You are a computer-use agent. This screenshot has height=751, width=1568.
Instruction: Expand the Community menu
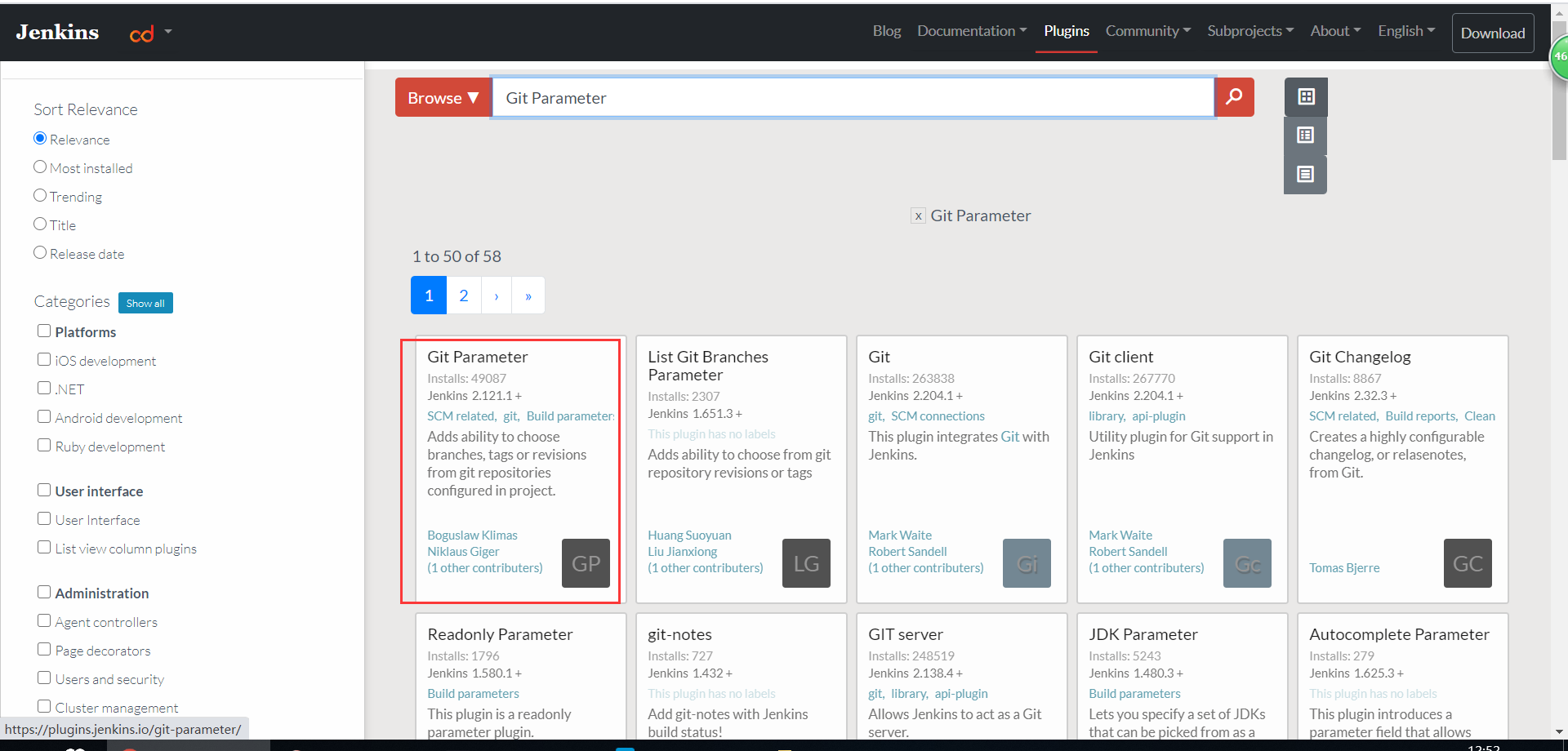click(1148, 31)
